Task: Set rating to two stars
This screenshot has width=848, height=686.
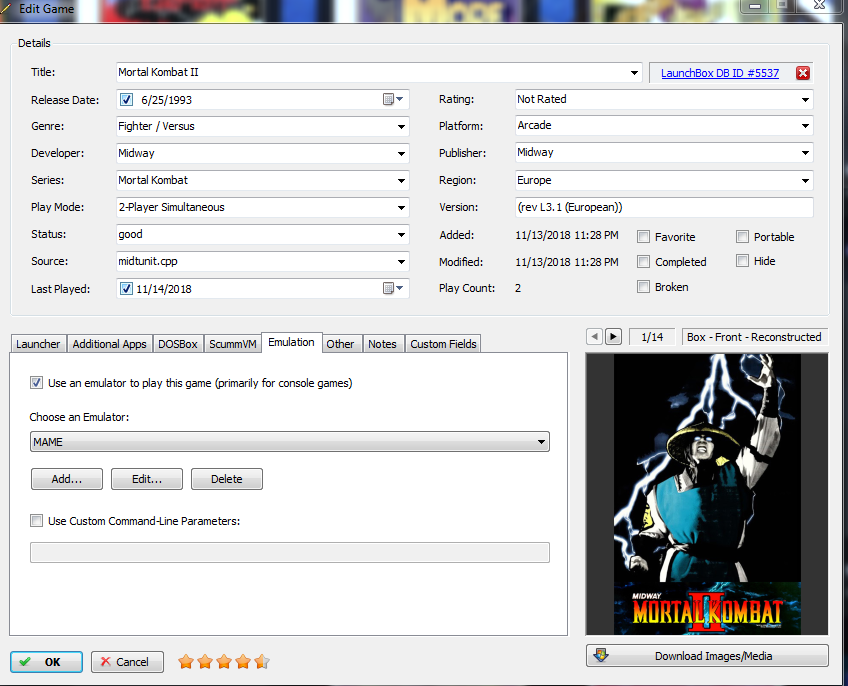Action: coord(205,661)
